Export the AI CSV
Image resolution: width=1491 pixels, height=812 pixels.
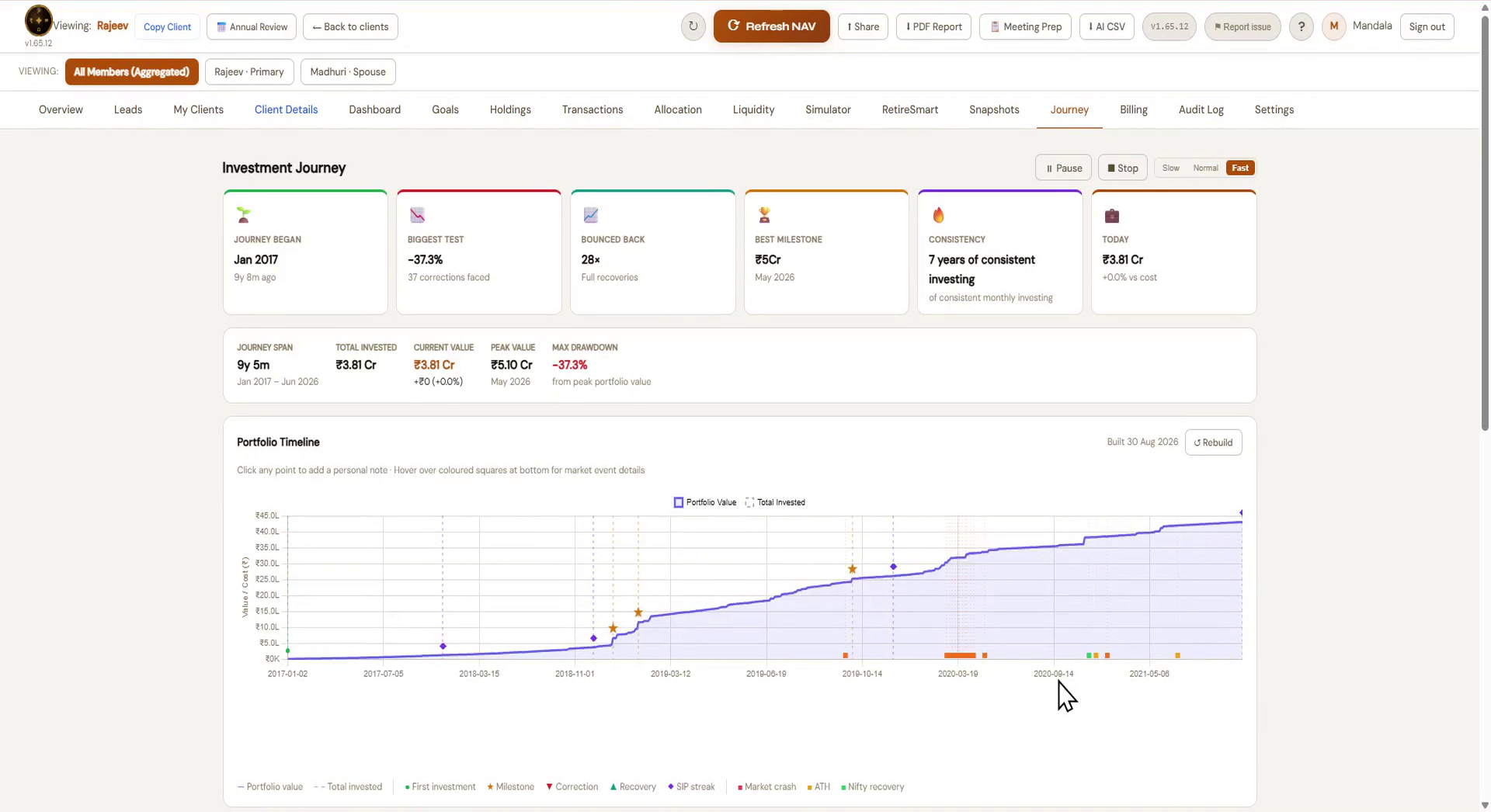(x=1107, y=26)
